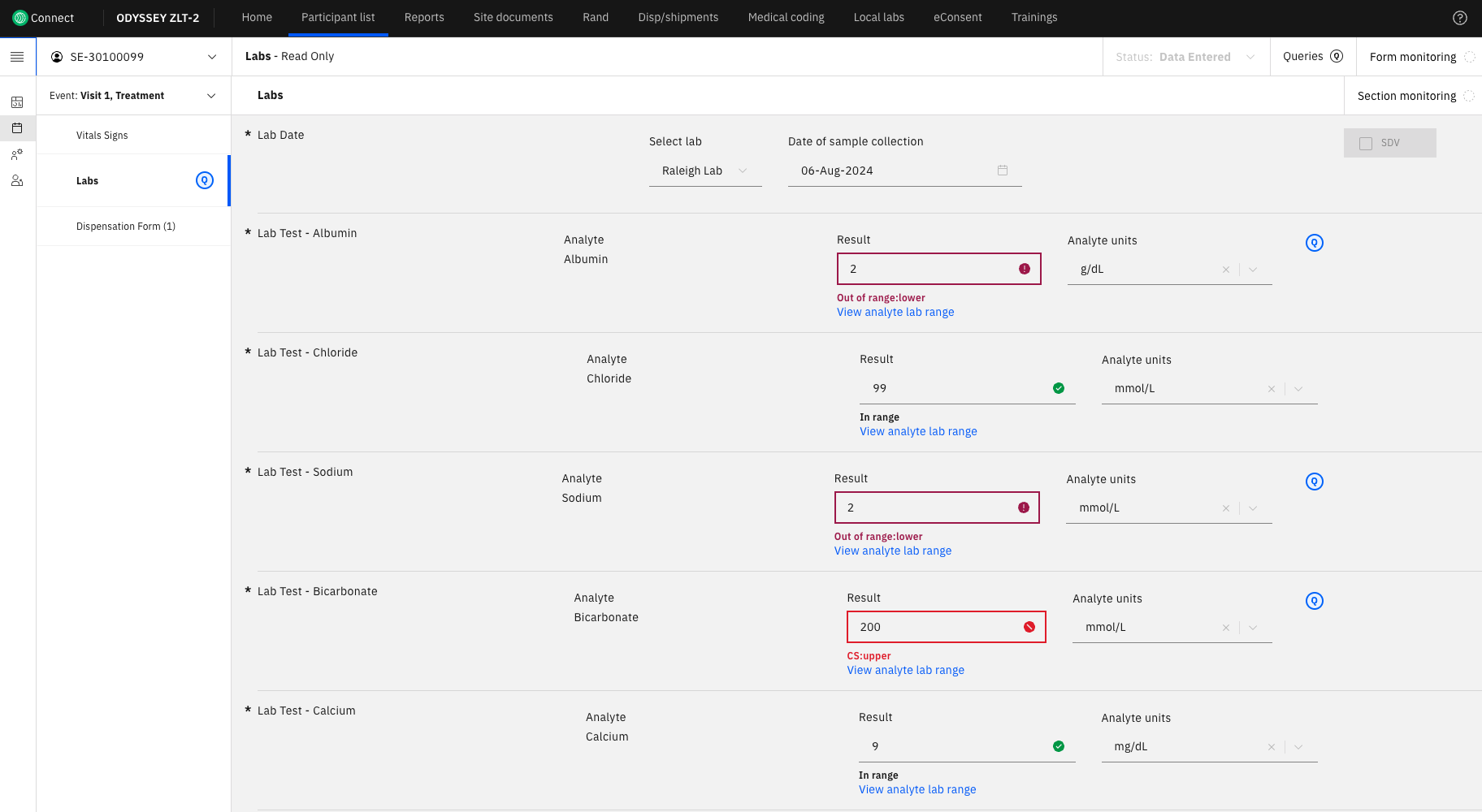The width and height of the screenshot is (1482, 812).
Task: Clear the Albumin g/dL units selection
Action: coord(1225,270)
